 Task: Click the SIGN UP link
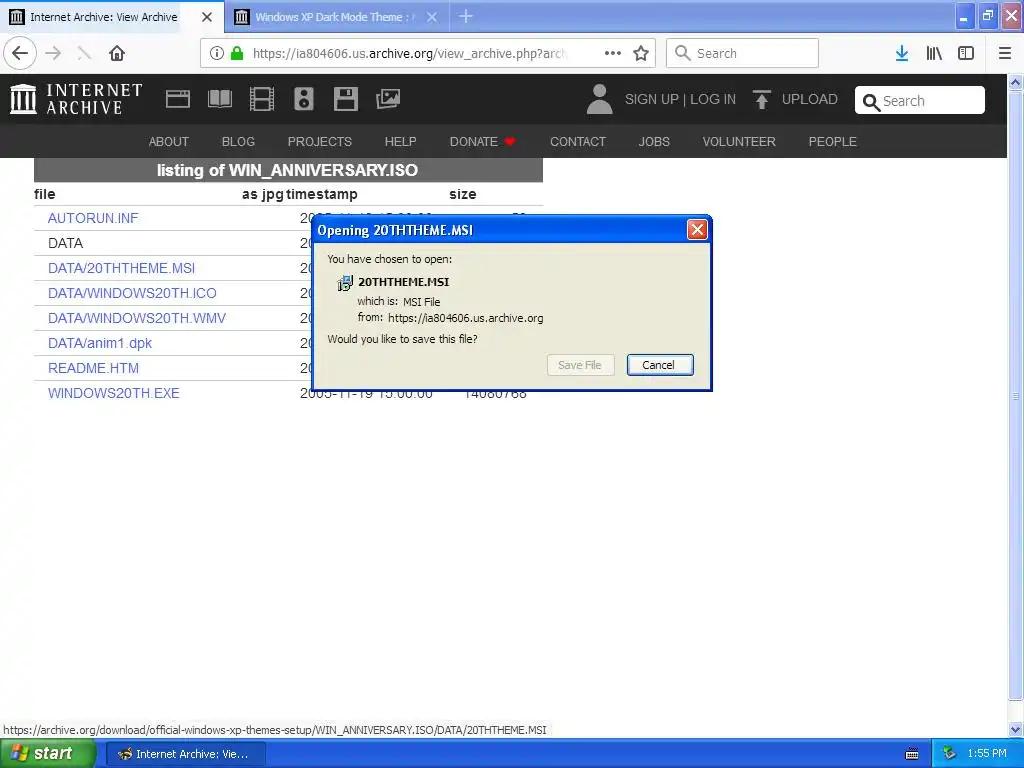click(652, 99)
